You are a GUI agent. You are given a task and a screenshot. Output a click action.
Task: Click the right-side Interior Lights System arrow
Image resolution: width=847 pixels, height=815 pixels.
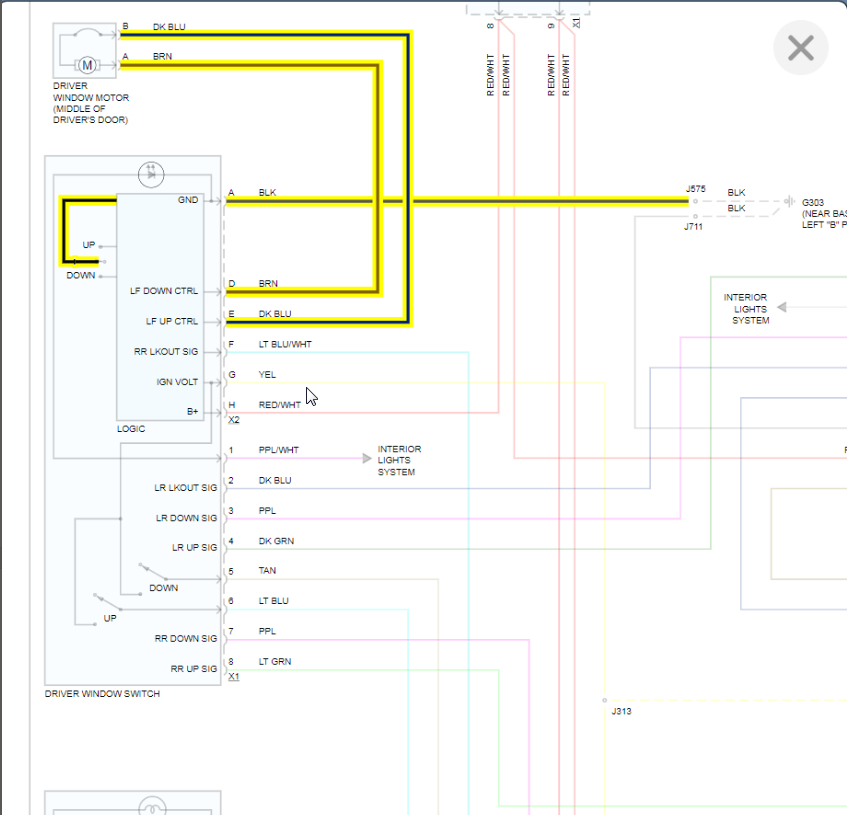(782, 307)
